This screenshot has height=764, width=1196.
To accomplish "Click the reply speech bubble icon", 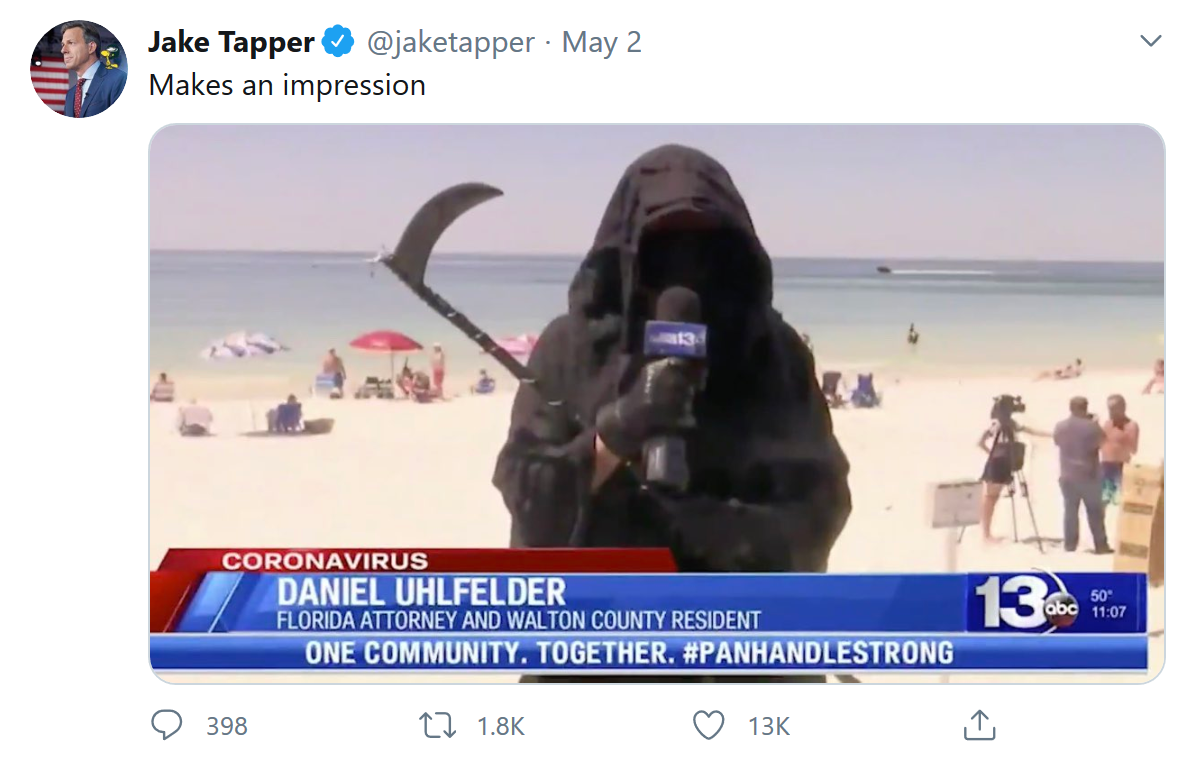I will (x=166, y=725).
